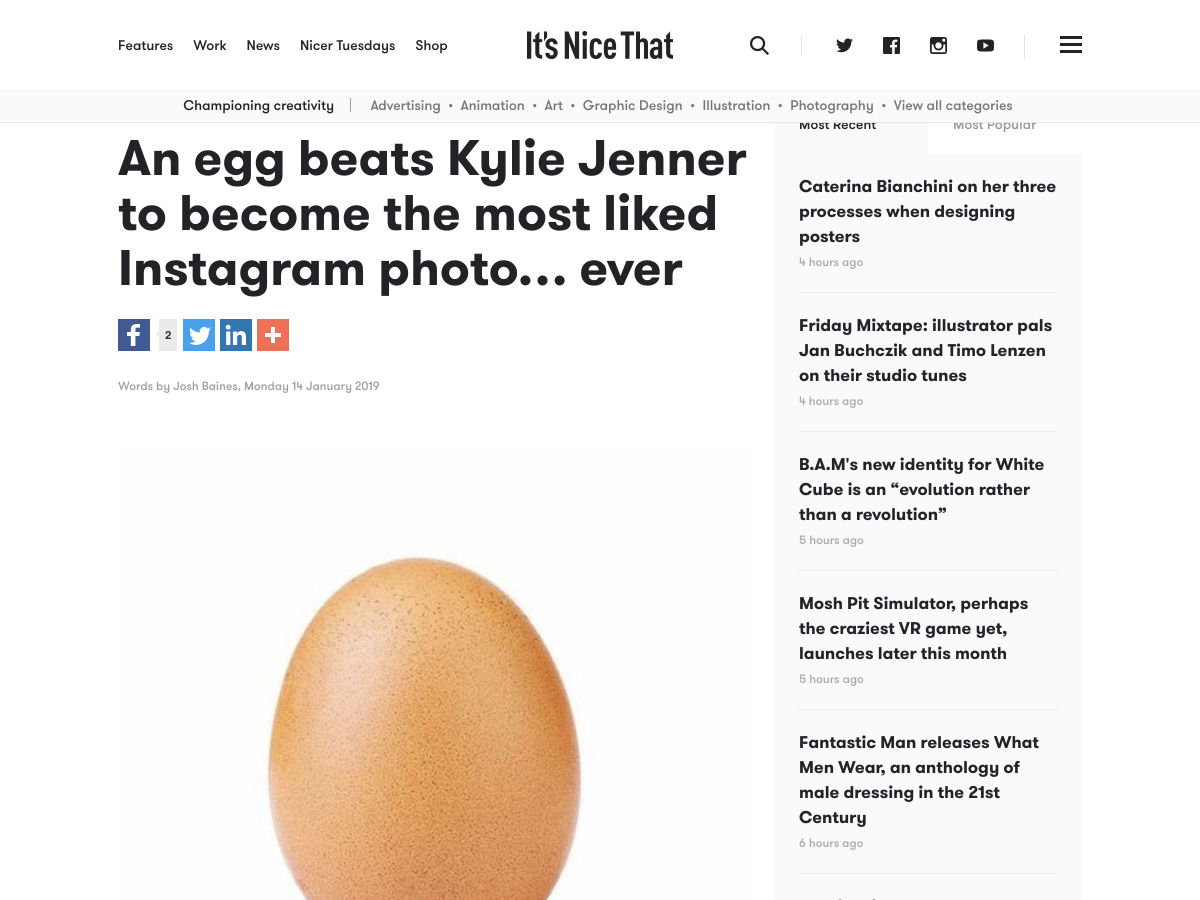Click the orange plus share button
Screen dimensions: 1200x900
[273, 335]
